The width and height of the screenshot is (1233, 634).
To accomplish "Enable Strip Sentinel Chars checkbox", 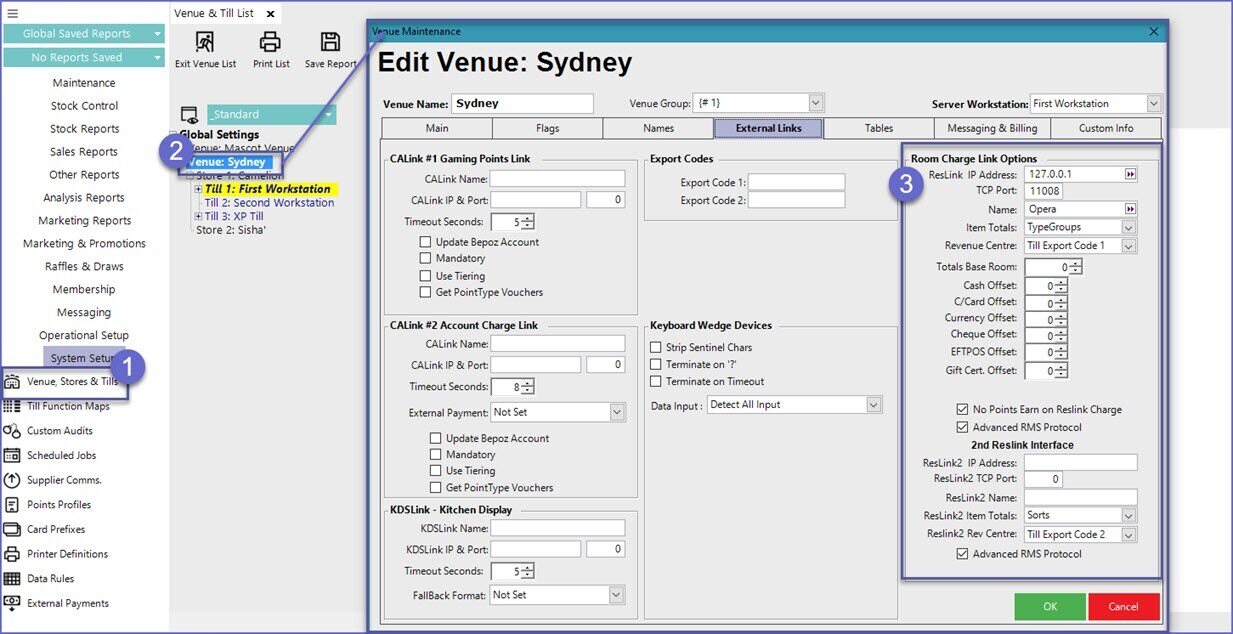I will coord(656,347).
